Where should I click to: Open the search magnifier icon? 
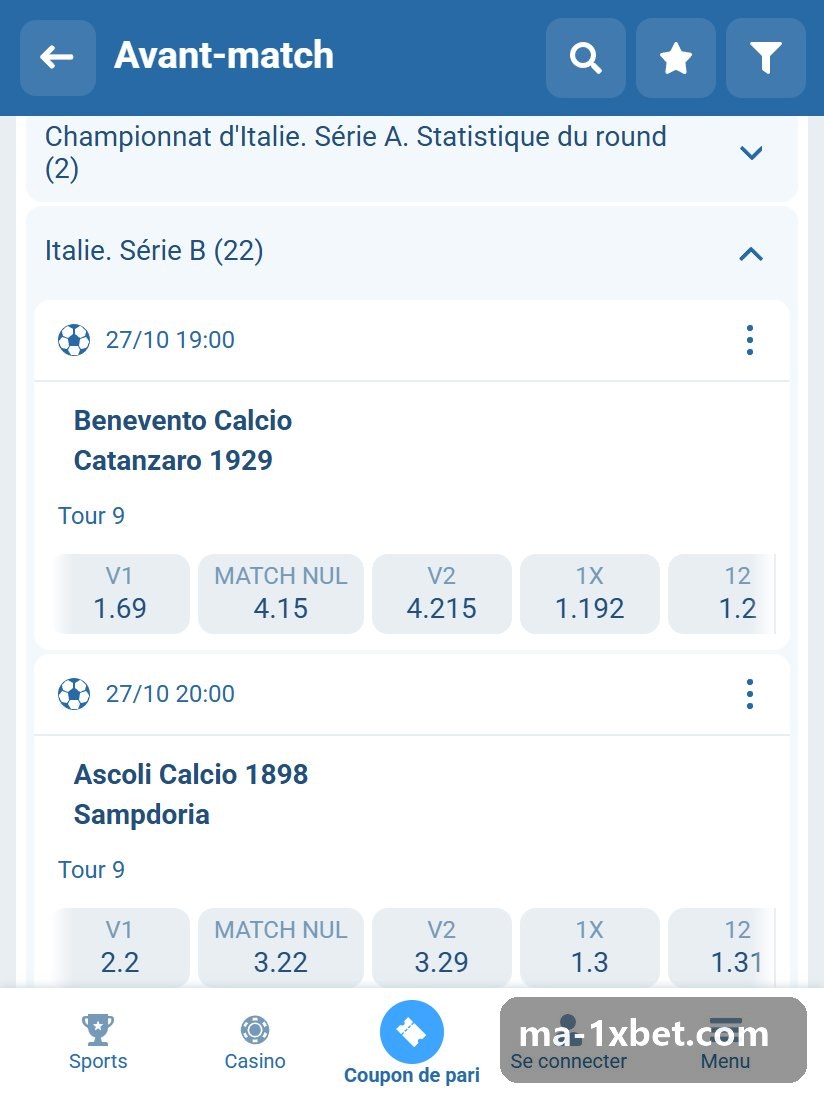coord(586,58)
